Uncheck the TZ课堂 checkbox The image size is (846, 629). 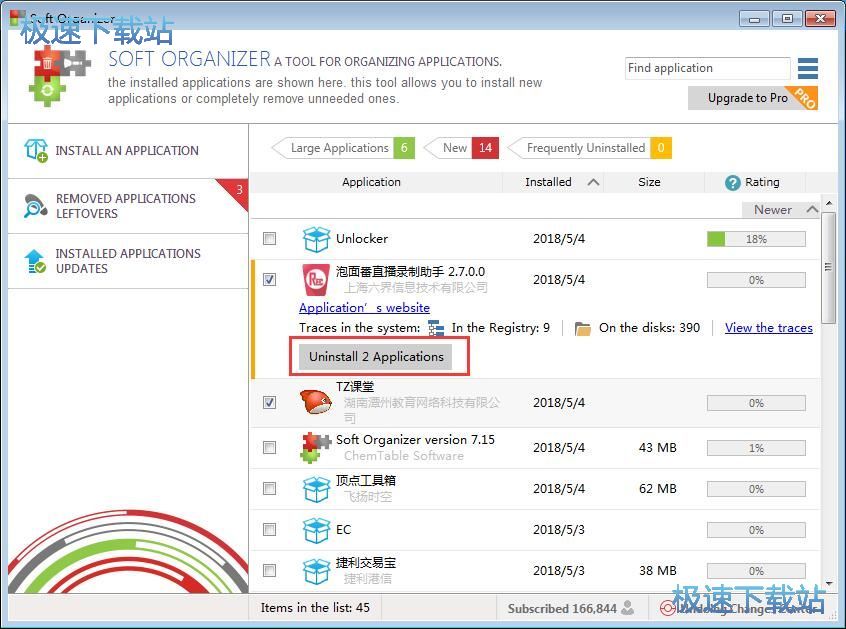[269, 402]
